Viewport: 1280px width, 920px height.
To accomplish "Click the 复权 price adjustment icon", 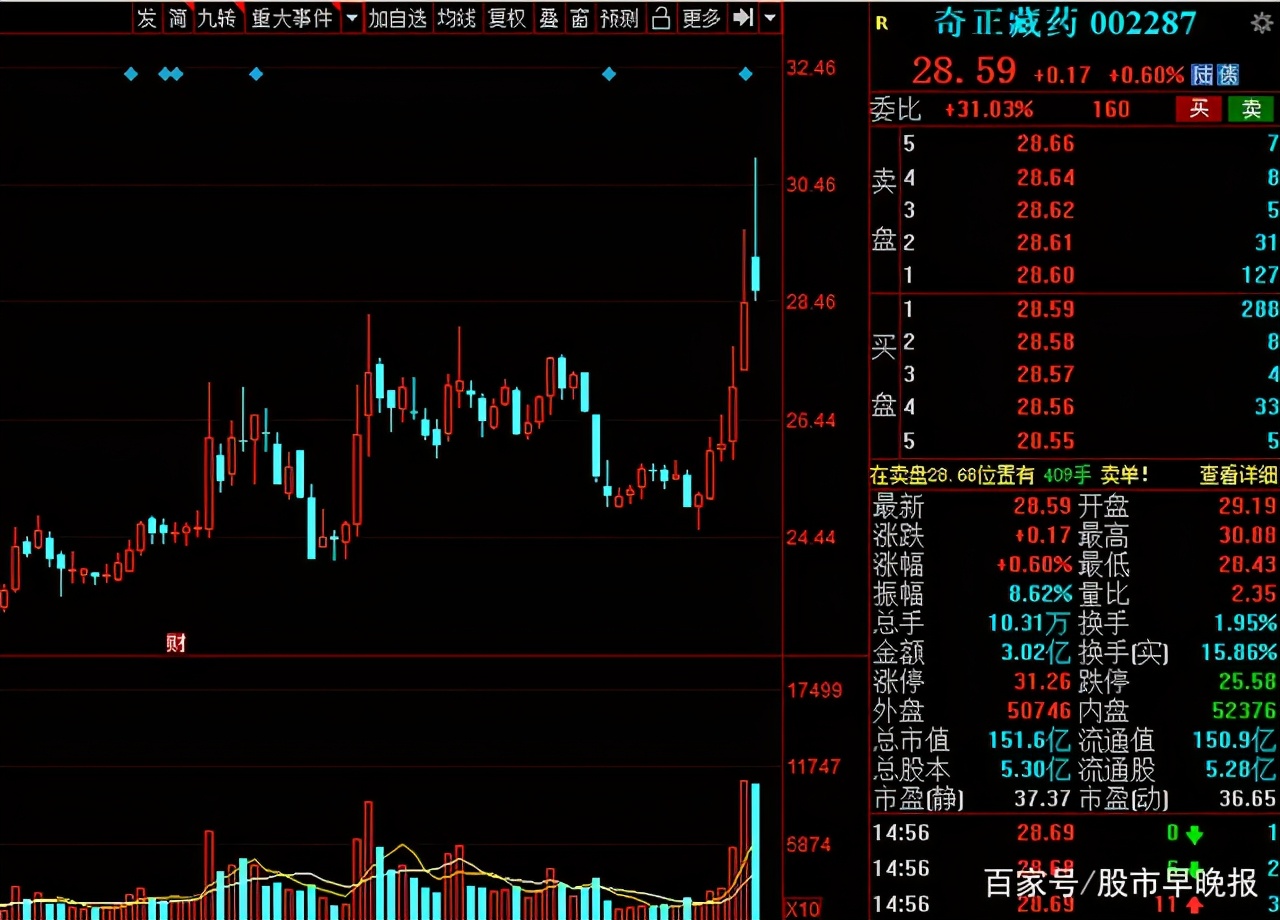I will (x=507, y=17).
